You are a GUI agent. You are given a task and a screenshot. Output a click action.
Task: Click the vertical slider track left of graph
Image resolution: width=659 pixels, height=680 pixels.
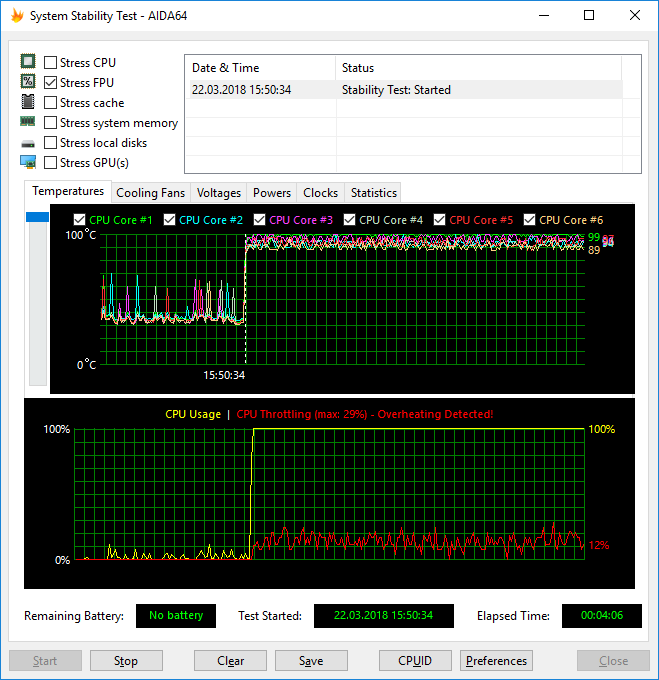click(x=38, y=304)
